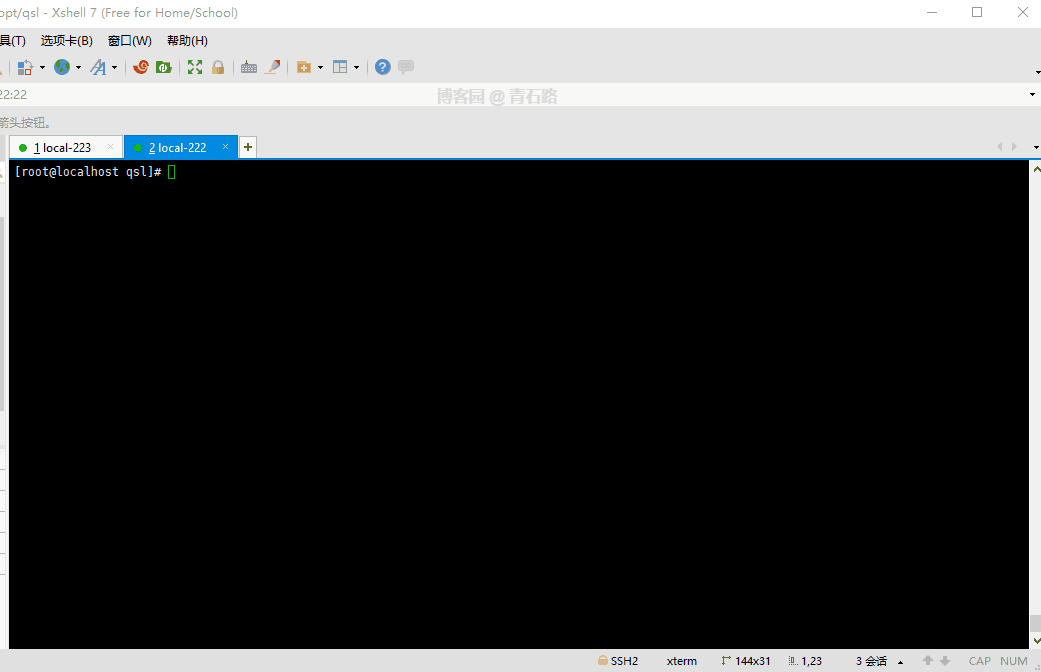The width and height of the screenshot is (1041, 672).
Task: Click the terminal scrollbar down arrow
Action: click(1036, 641)
